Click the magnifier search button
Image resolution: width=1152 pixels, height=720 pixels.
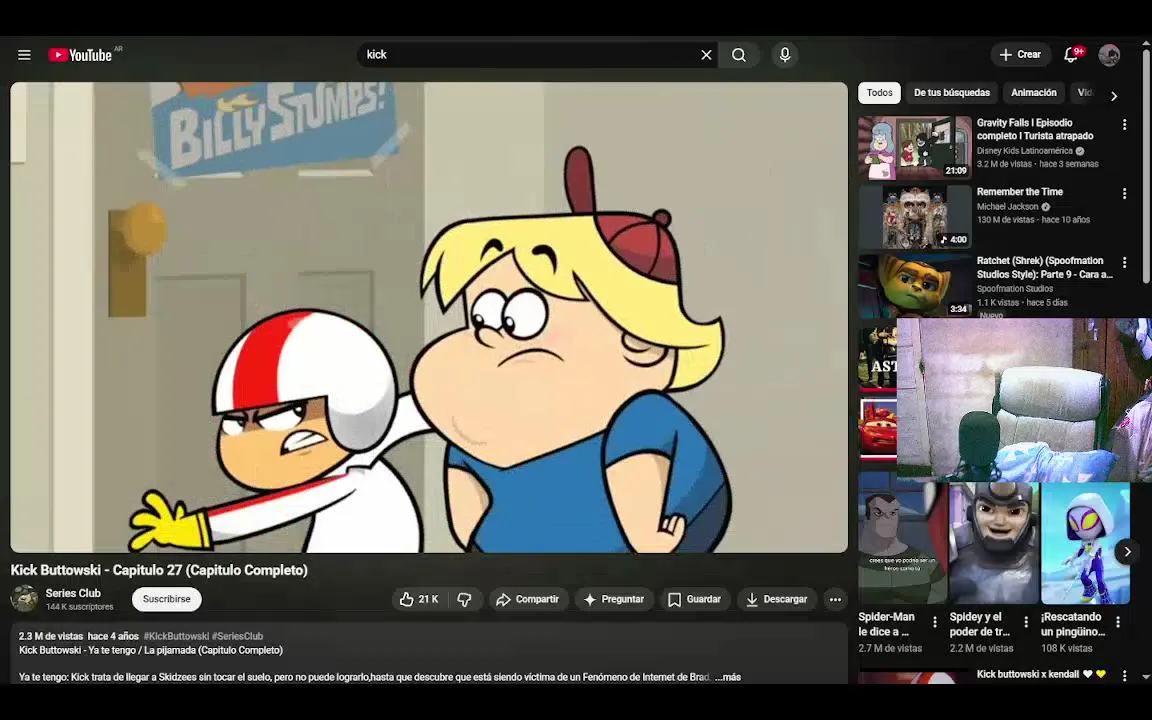click(739, 55)
